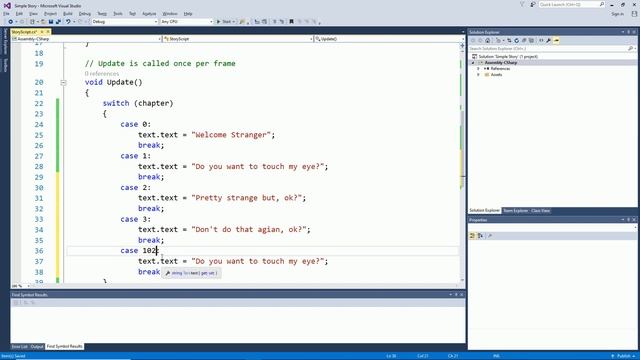
Task: Collapse the Update method outlining box
Action: pyautogui.click(x=63, y=82)
